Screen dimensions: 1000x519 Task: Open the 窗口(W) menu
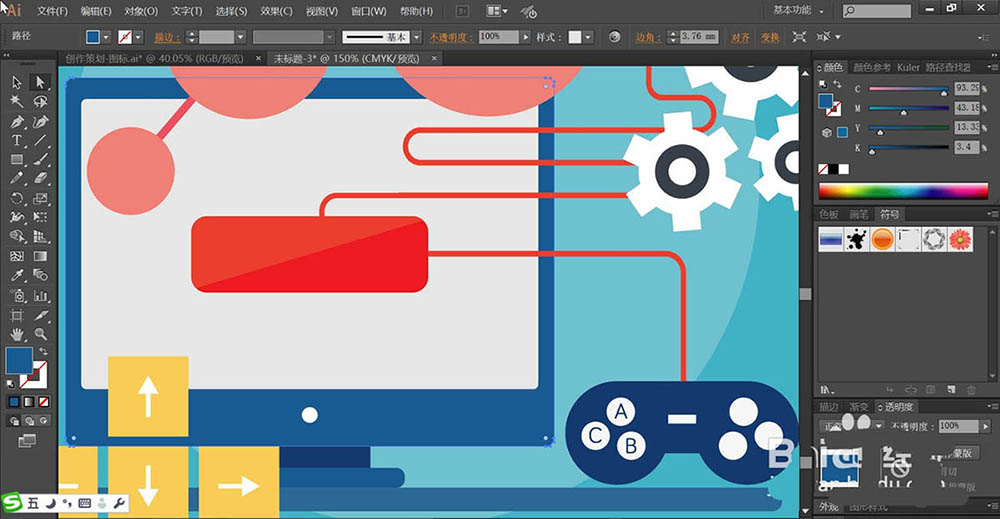pyautogui.click(x=369, y=11)
